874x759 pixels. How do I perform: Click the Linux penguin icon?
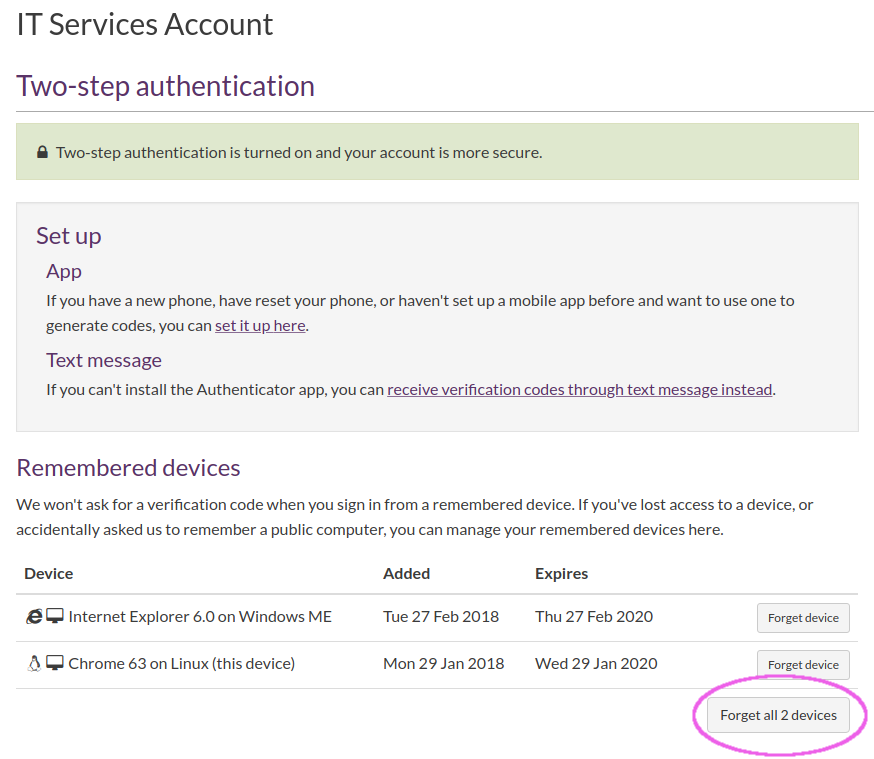(34, 664)
